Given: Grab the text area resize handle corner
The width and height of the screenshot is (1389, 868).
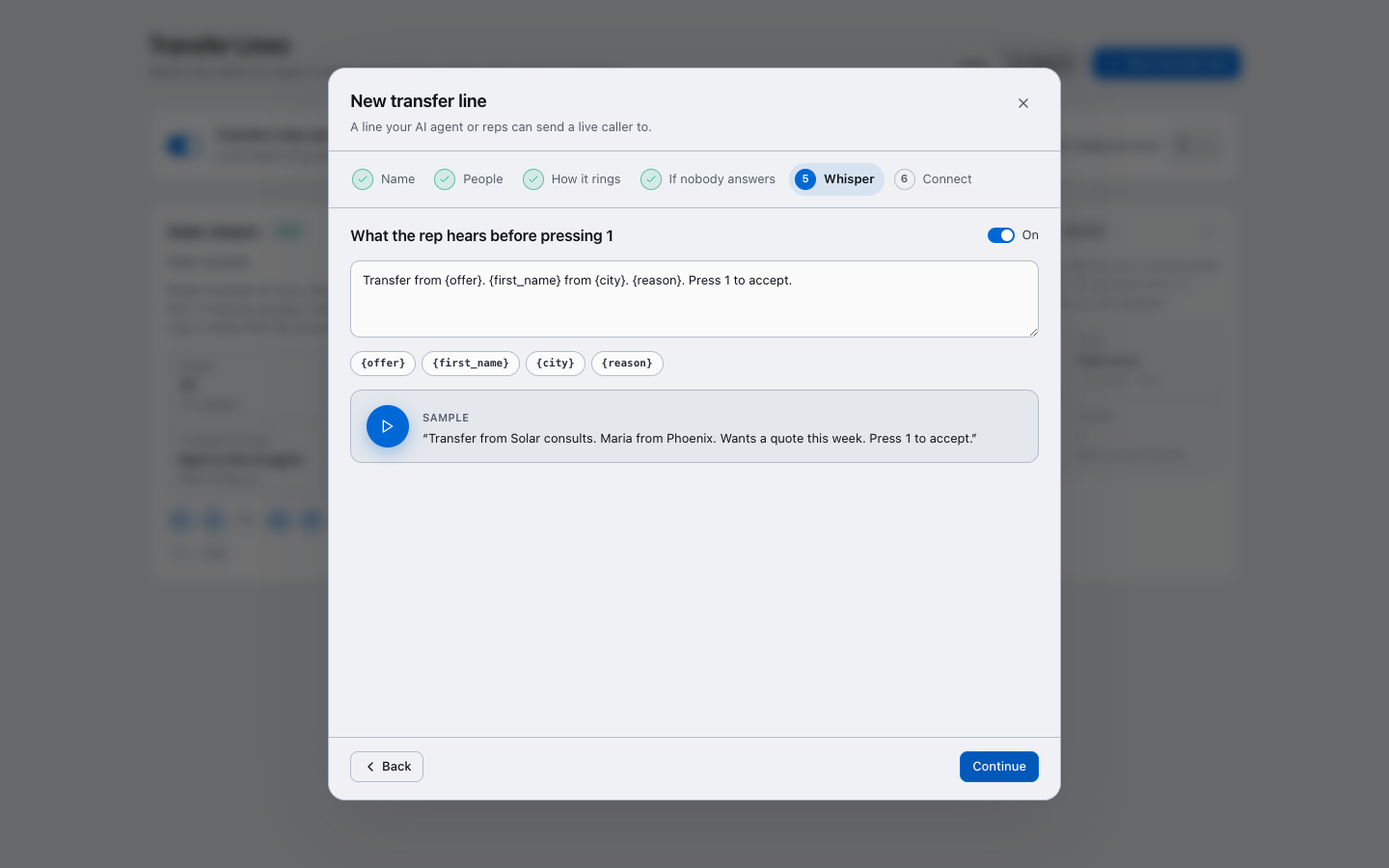Looking at the screenshot, I should click(1033, 332).
